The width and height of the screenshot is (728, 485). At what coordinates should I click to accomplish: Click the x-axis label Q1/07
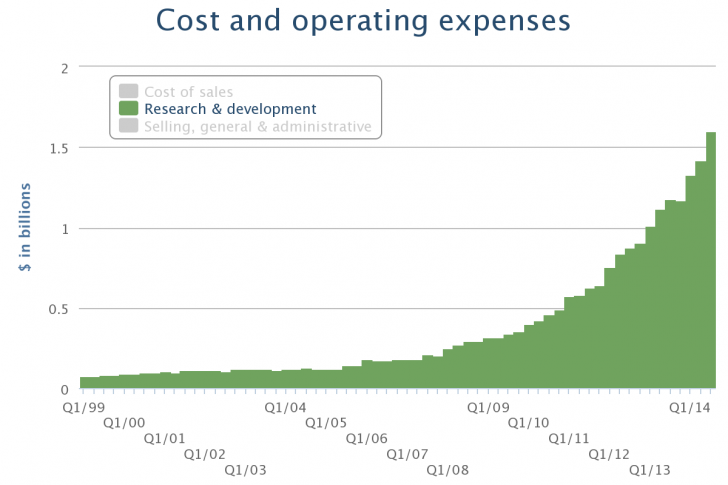point(407,454)
